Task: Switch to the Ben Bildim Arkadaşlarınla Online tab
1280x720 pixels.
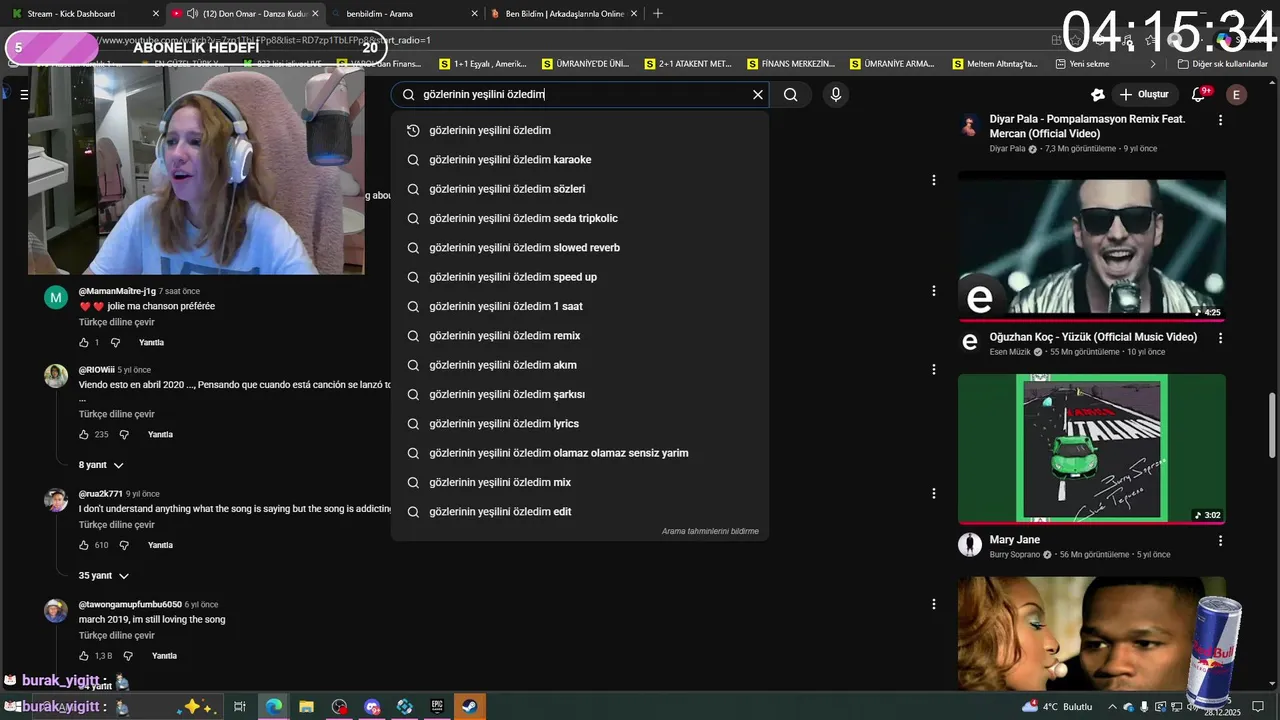Action: point(565,14)
